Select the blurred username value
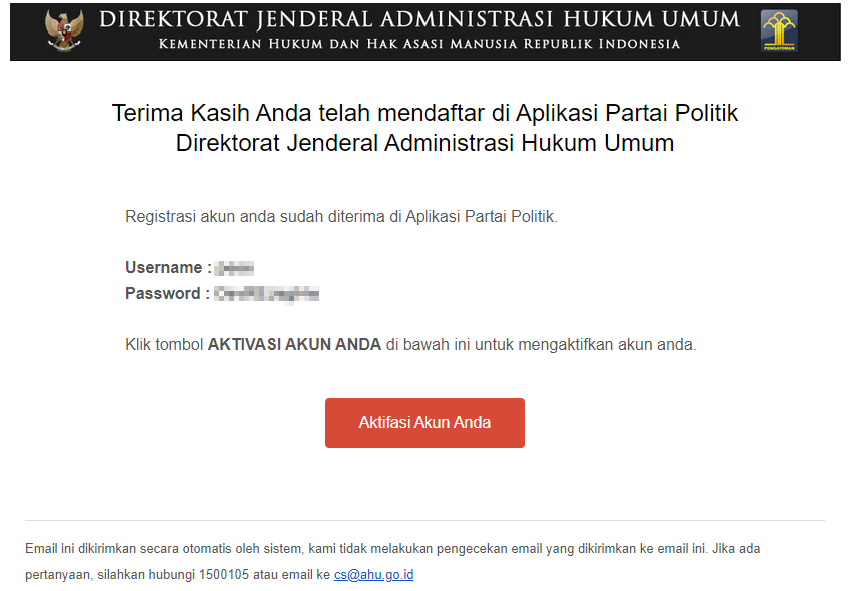This screenshot has height=591, width=852. click(x=234, y=268)
